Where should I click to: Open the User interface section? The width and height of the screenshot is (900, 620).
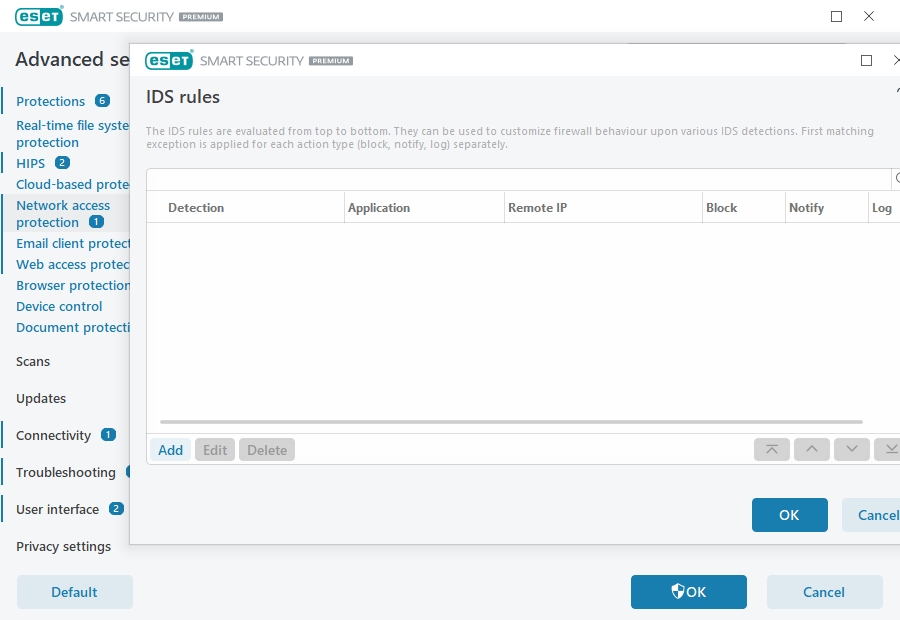click(57, 510)
